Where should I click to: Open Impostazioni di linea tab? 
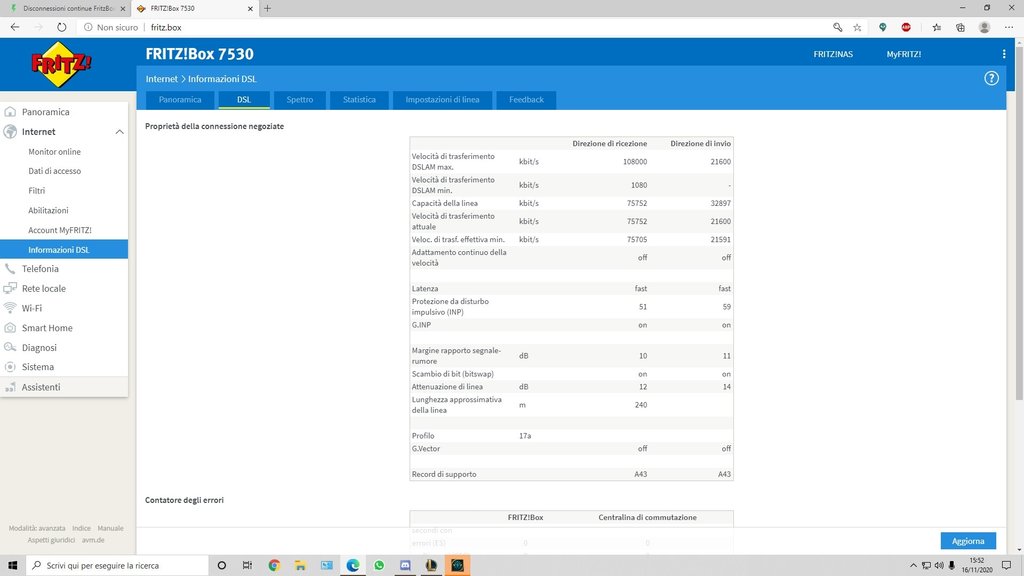[442, 100]
